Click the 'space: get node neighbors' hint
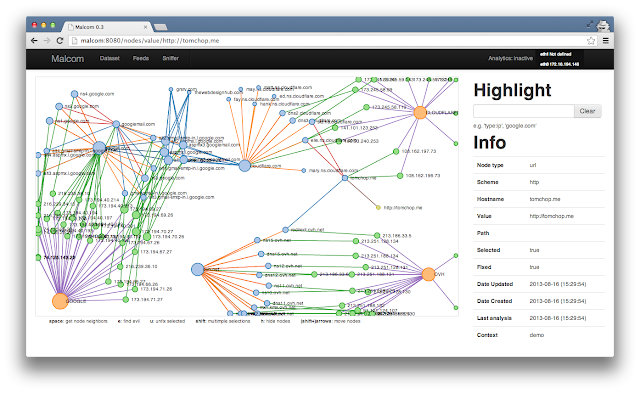 pos(78,322)
